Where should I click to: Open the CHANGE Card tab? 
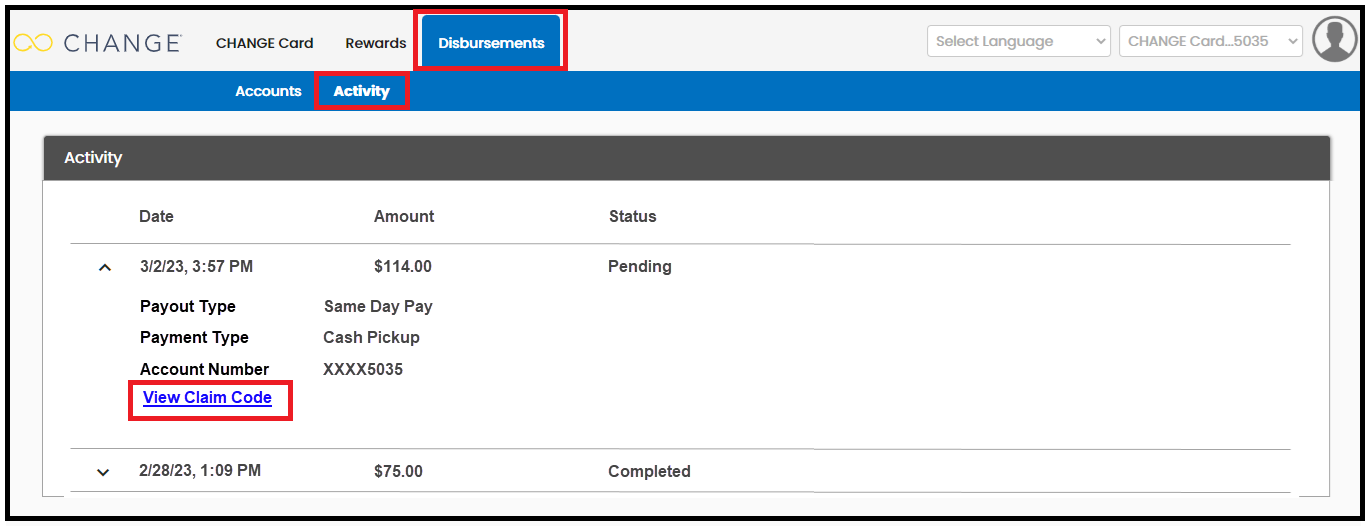[x=265, y=43]
